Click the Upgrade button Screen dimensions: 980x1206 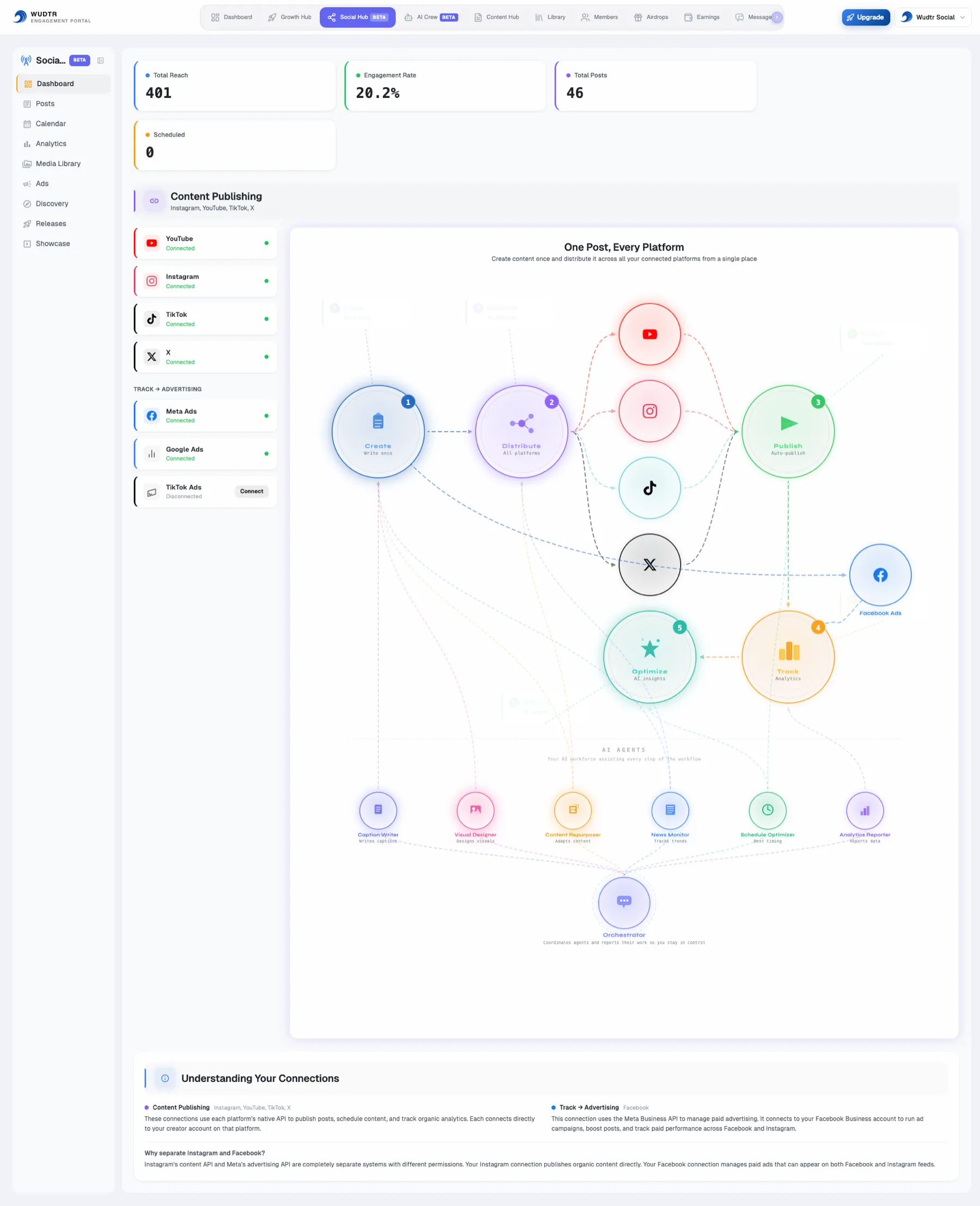(866, 17)
